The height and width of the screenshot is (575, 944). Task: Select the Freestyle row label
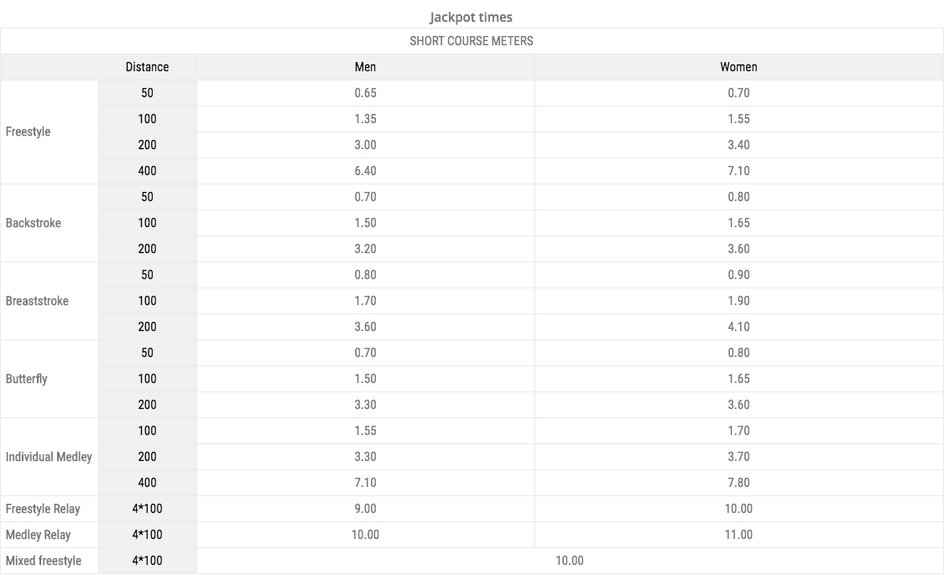[x=28, y=132]
